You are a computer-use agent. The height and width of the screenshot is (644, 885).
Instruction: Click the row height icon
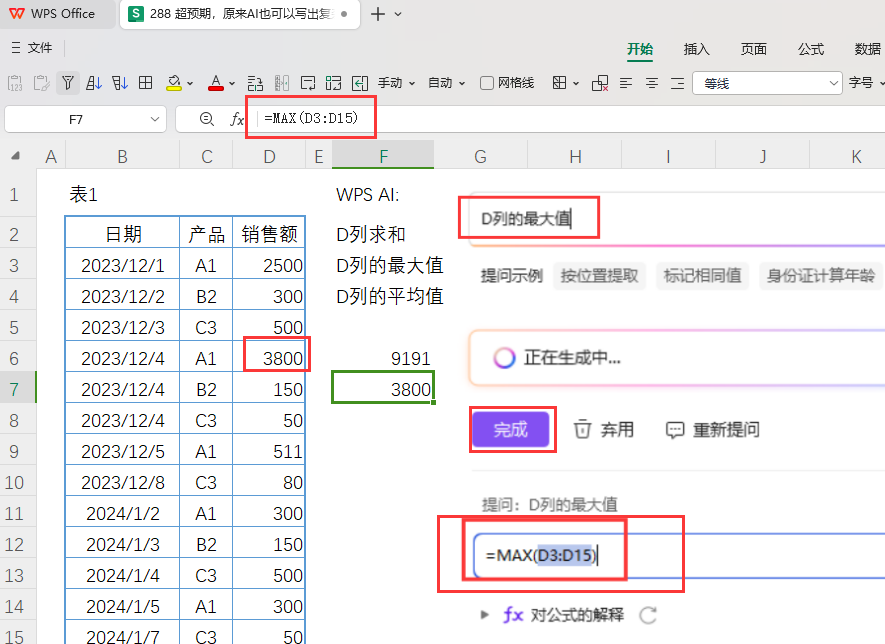(x=255, y=84)
